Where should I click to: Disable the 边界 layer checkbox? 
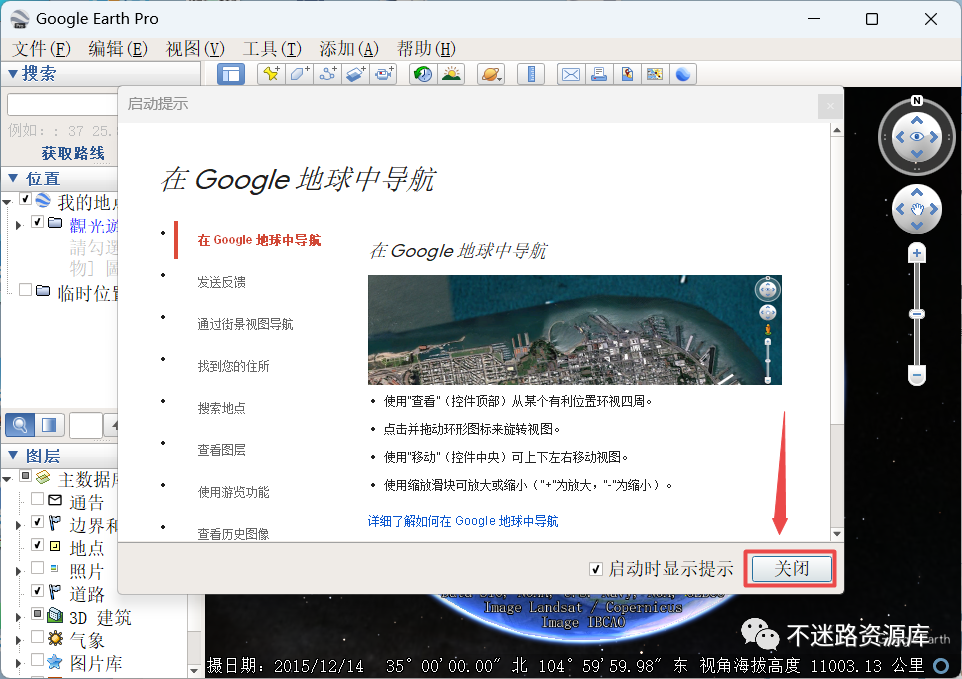37,522
